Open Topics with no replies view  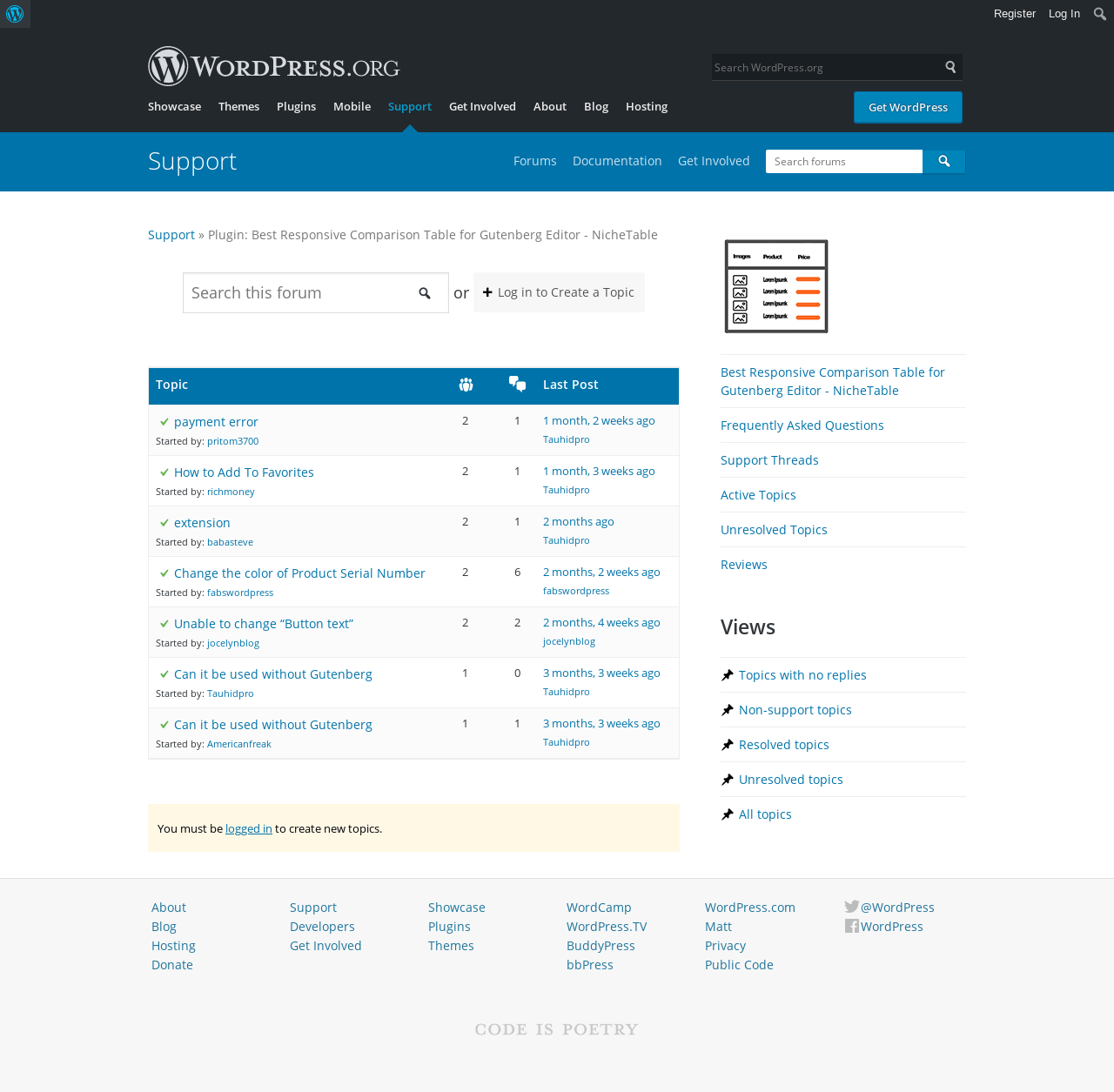click(x=802, y=675)
